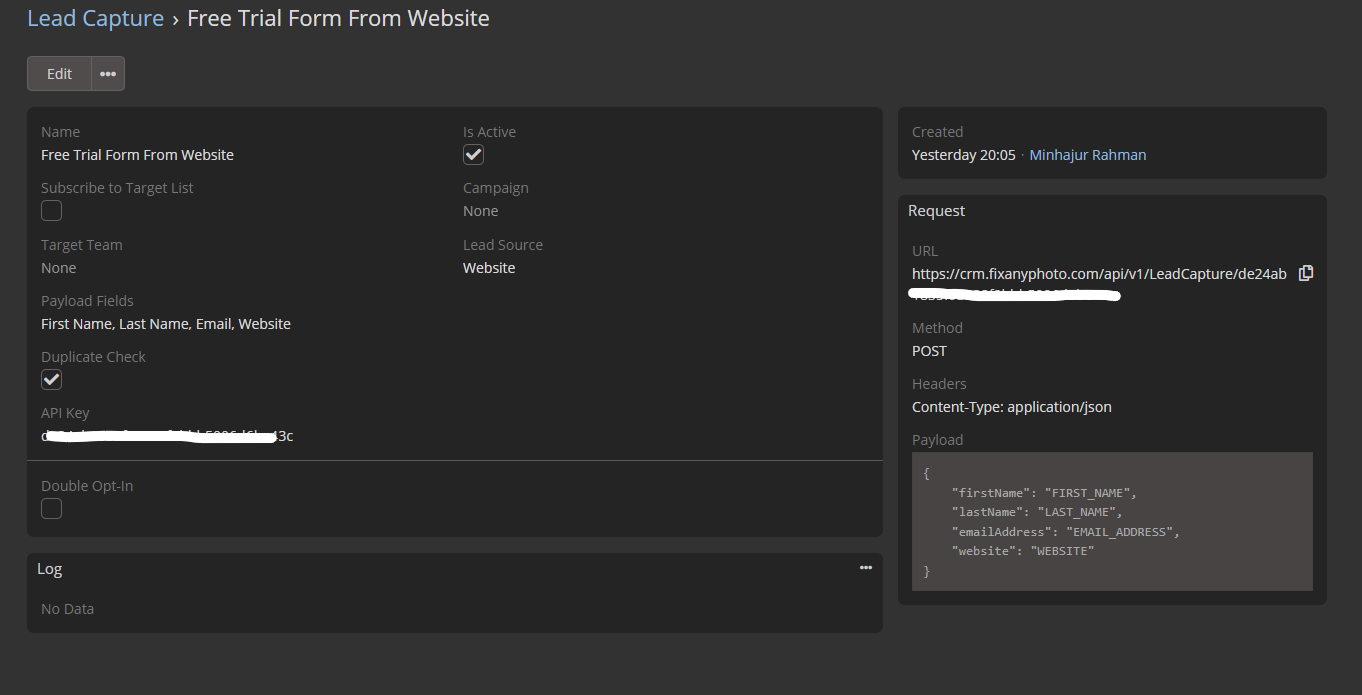Open the more actions menu beside Edit
The height and width of the screenshot is (695, 1362).
108,74
